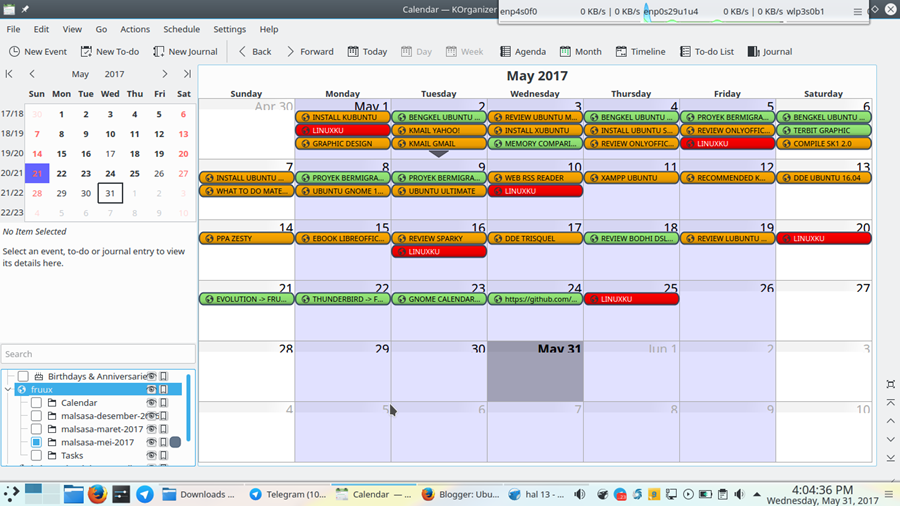Screen dimensions: 900x506
Task: Expand hidden events under Tuesday May 2
Action: (439, 154)
